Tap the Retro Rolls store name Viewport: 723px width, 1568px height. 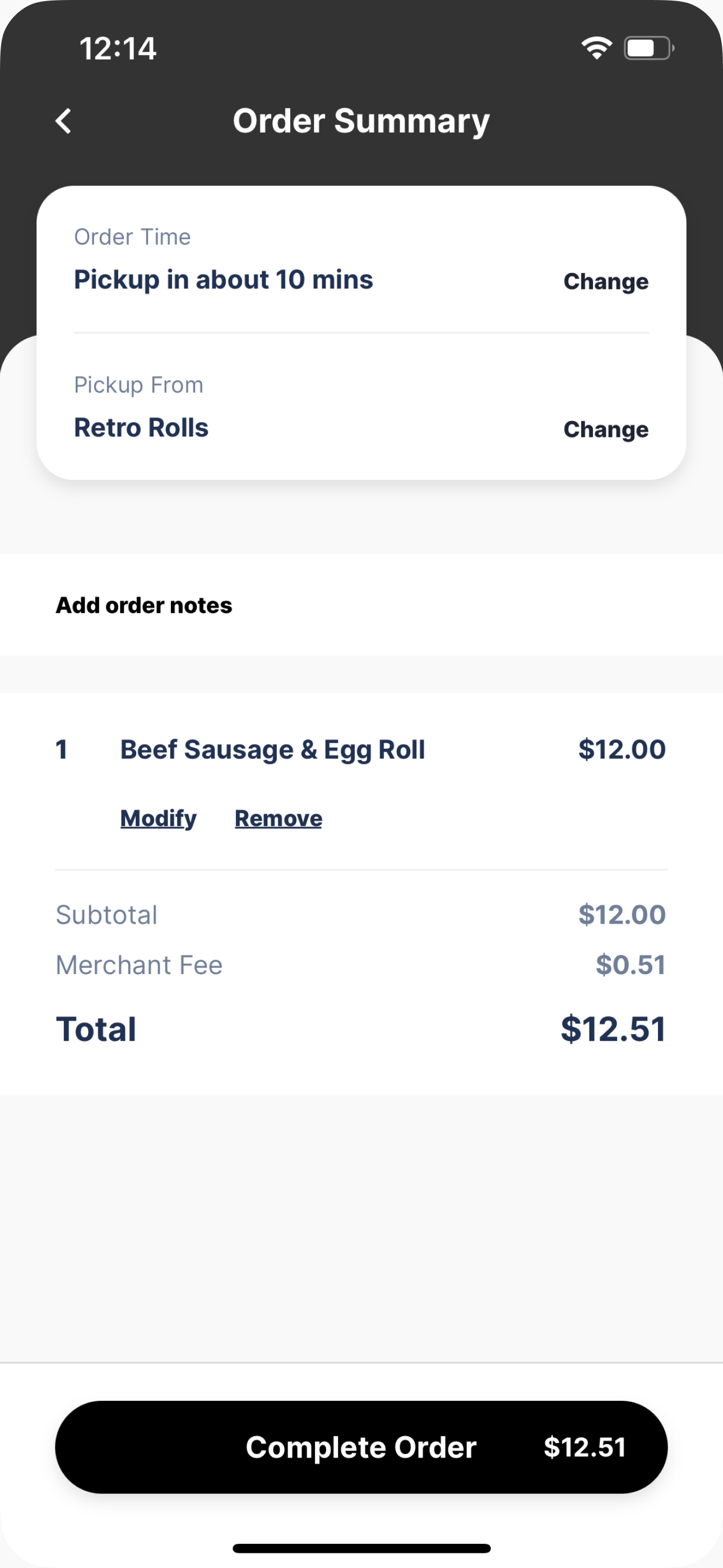[141, 427]
